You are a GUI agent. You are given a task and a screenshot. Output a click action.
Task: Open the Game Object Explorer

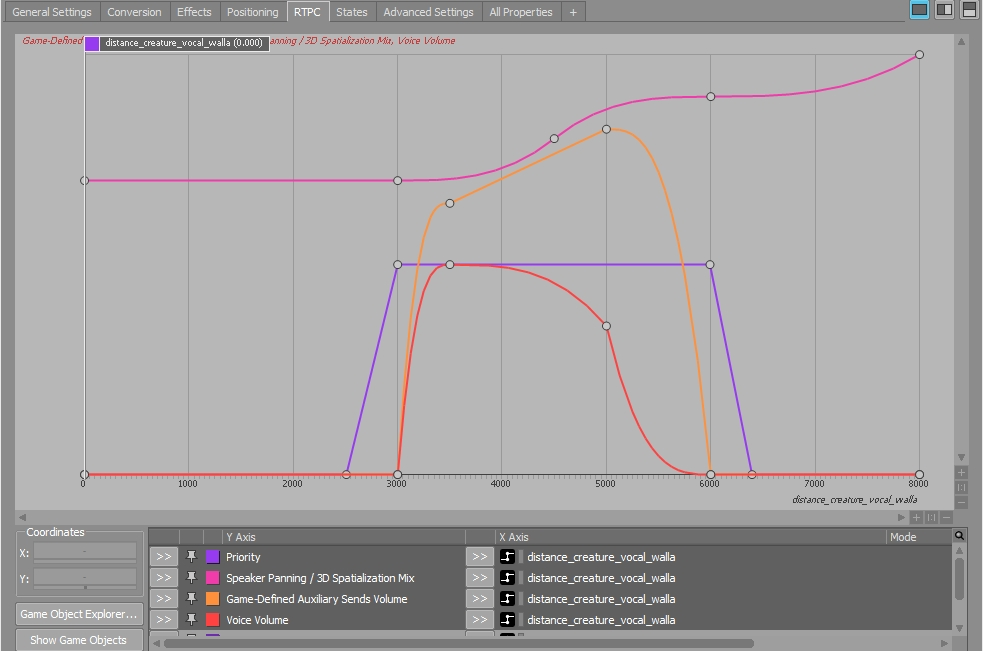[79, 614]
